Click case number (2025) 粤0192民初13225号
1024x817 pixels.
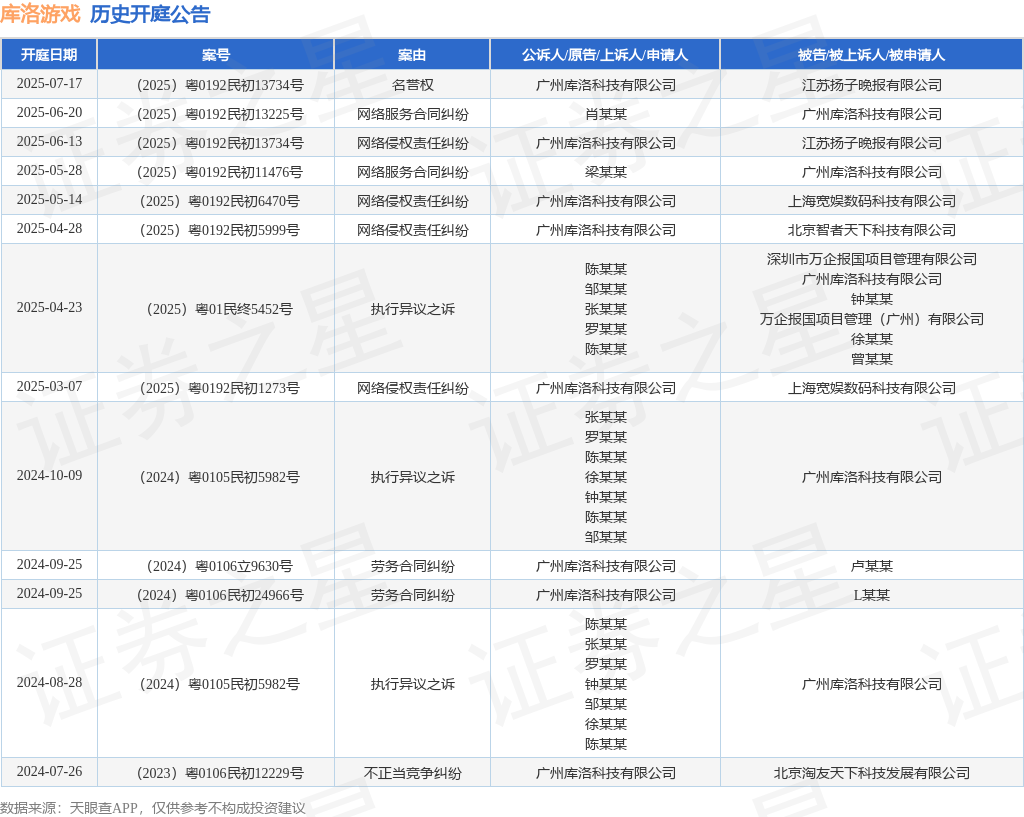[219, 114]
